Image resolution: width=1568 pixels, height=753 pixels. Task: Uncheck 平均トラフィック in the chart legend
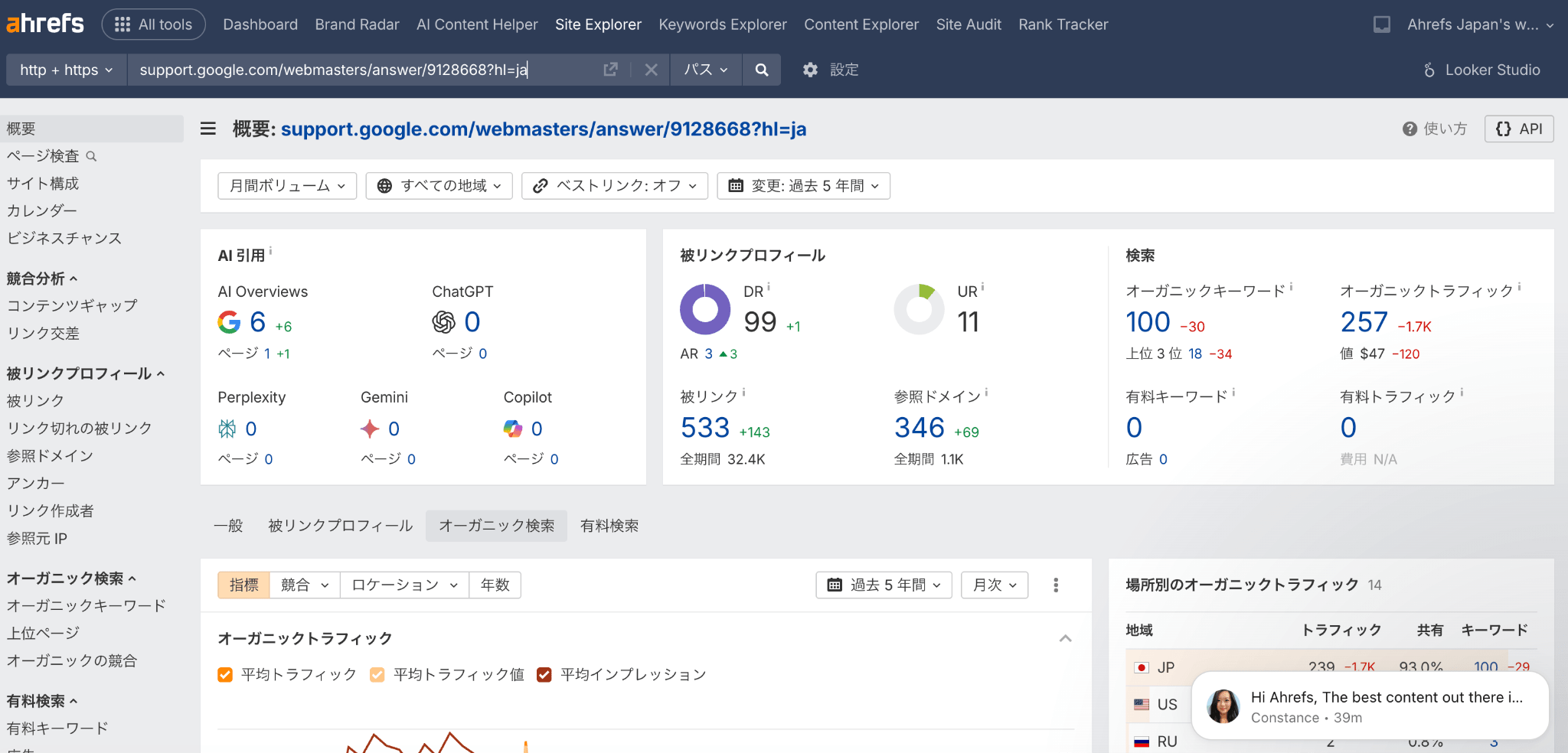click(224, 674)
